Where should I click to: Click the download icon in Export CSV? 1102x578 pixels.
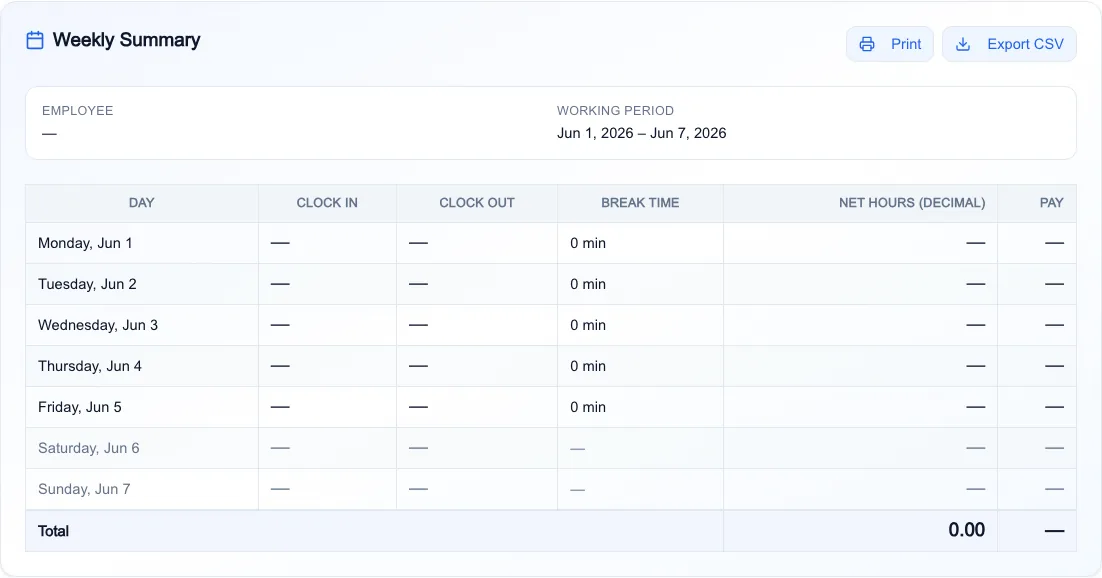click(x=963, y=44)
